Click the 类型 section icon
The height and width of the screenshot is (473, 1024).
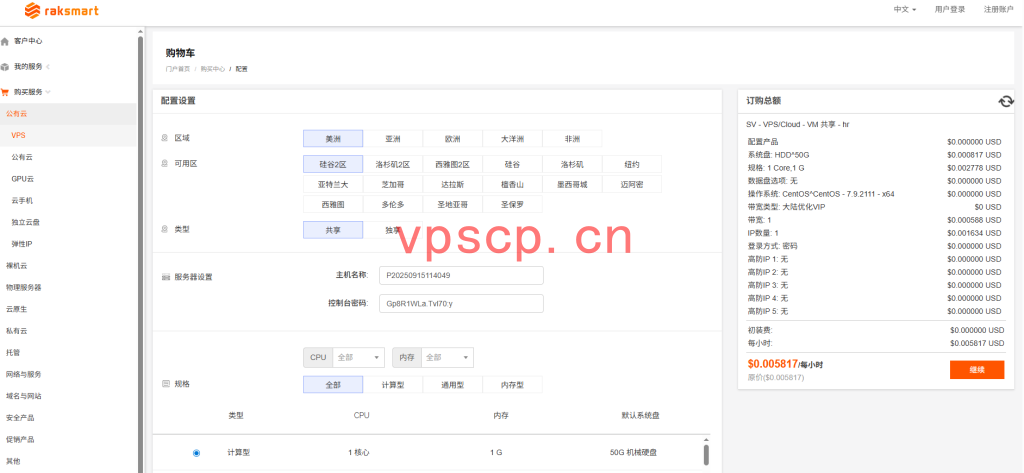tap(165, 230)
